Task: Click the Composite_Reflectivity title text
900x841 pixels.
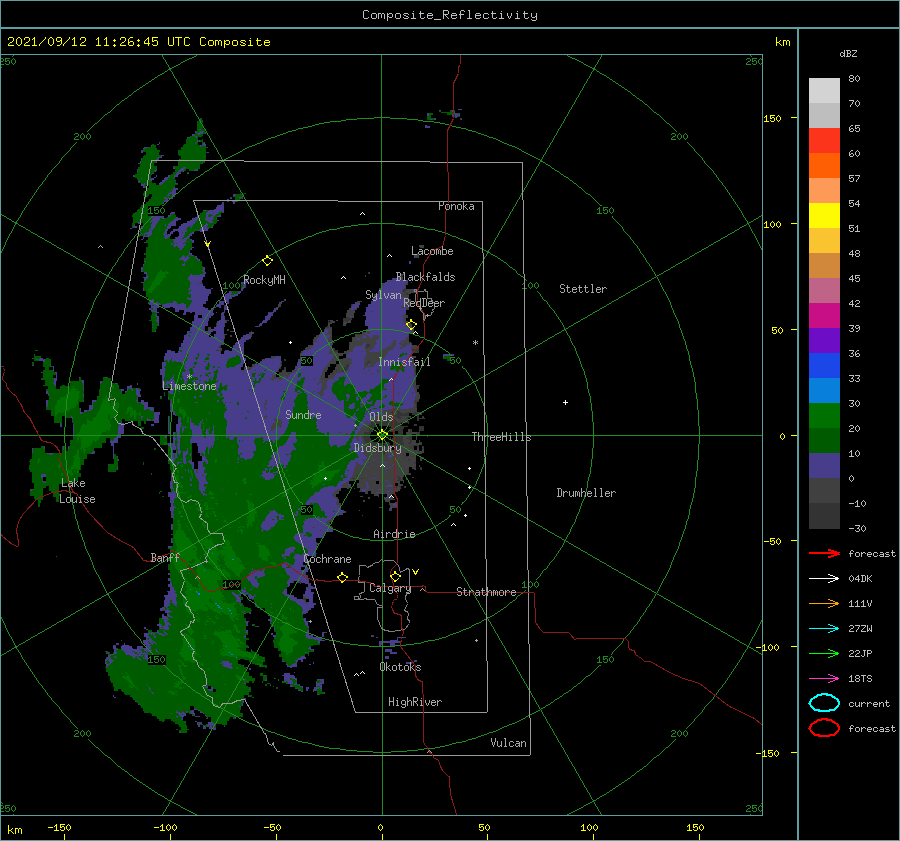Action: tap(450, 15)
